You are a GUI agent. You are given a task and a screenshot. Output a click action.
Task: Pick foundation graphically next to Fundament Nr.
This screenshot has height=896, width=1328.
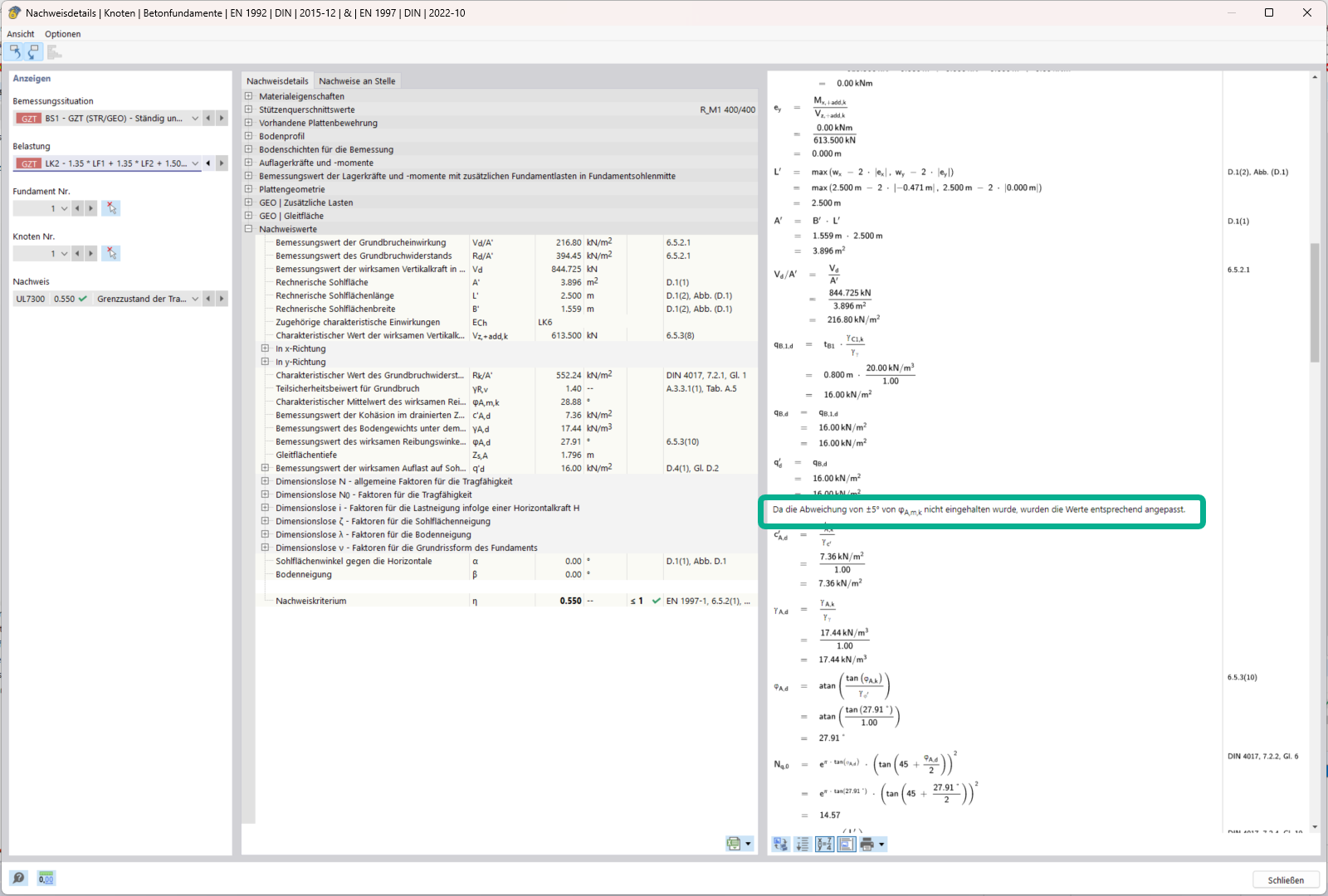(x=111, y=208)
